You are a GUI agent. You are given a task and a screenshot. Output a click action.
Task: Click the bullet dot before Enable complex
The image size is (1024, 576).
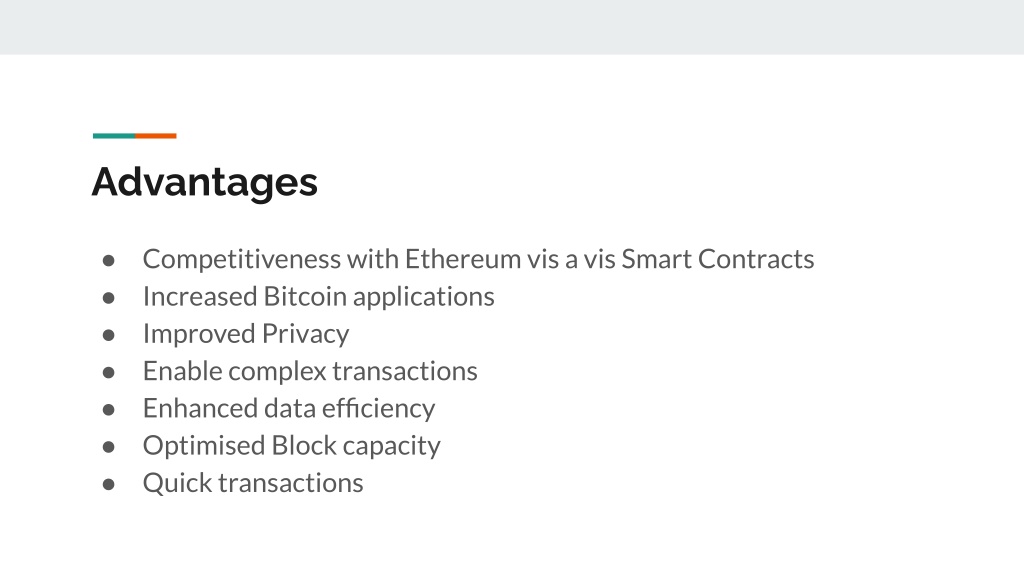coord(108,372)
